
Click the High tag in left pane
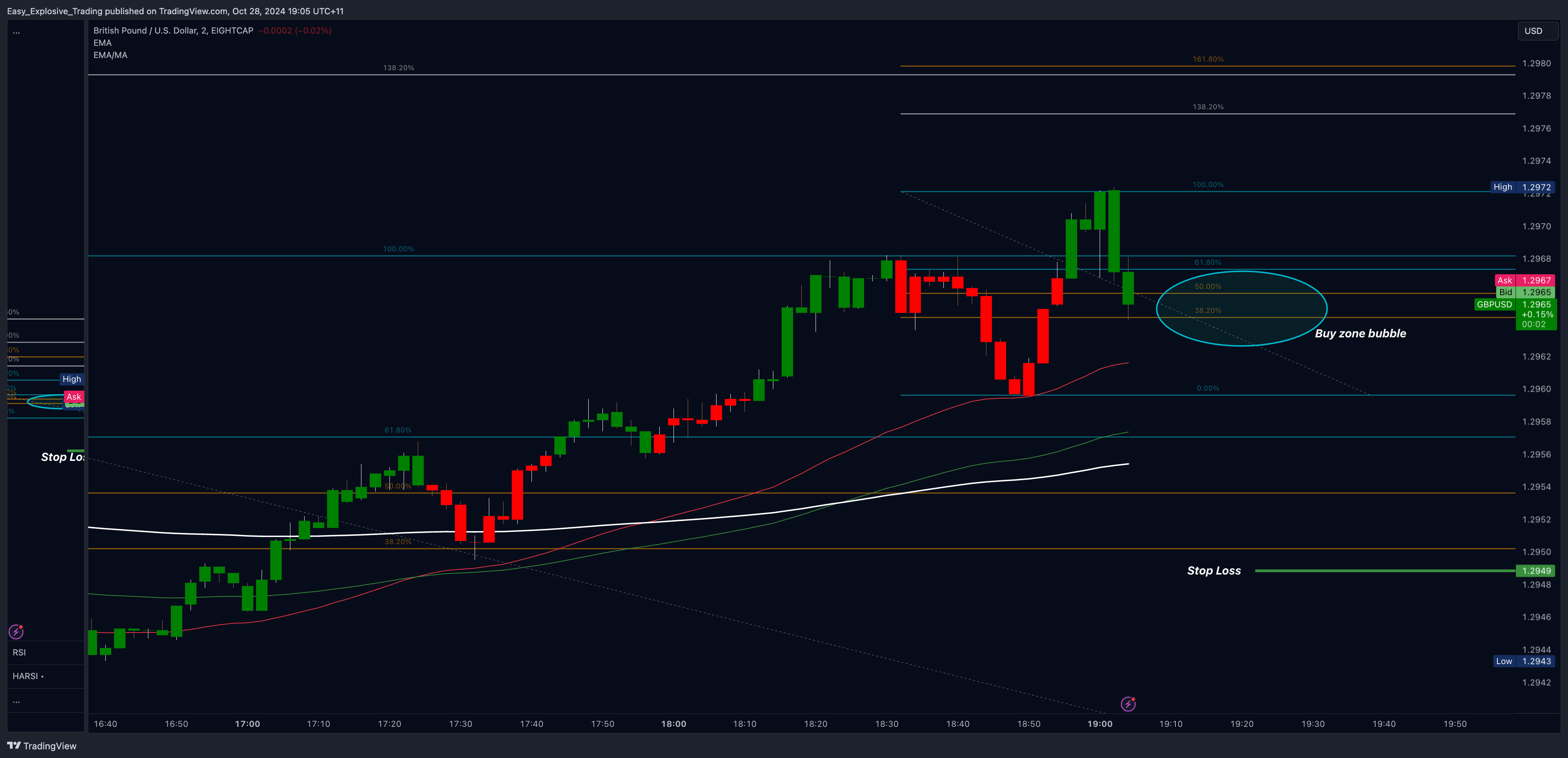(71, 379)
